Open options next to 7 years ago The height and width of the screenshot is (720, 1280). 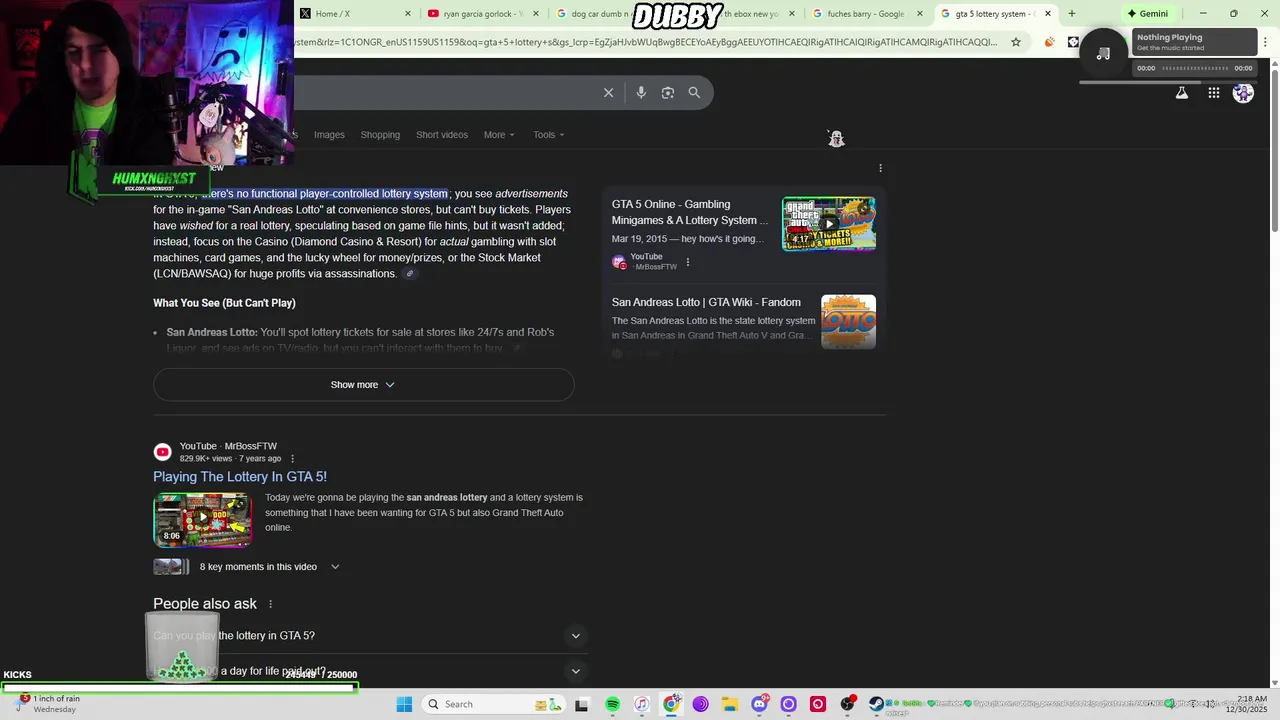point(292,459)
